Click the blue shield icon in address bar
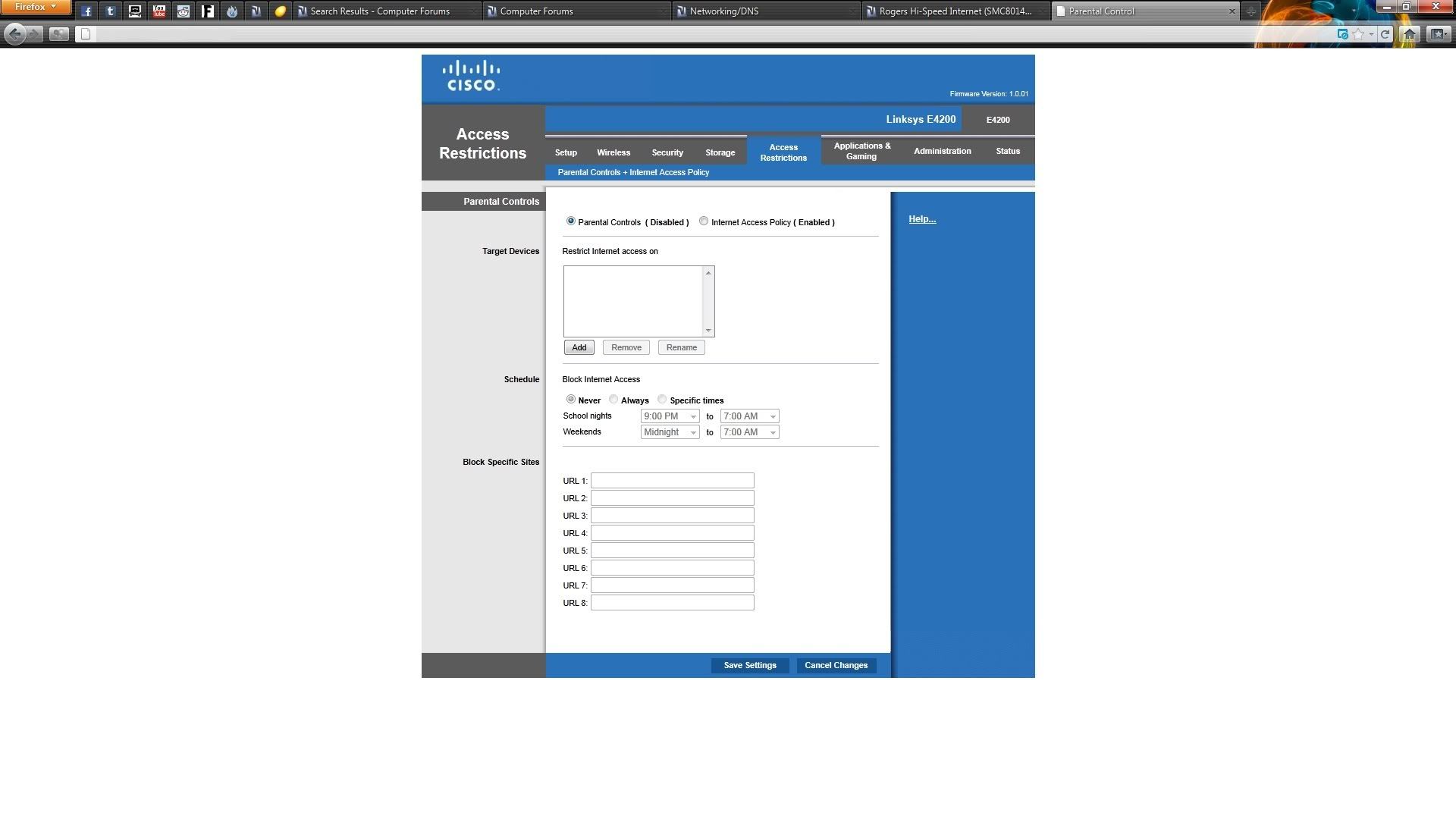The image size is (1456, 819). pos(1342,34)
